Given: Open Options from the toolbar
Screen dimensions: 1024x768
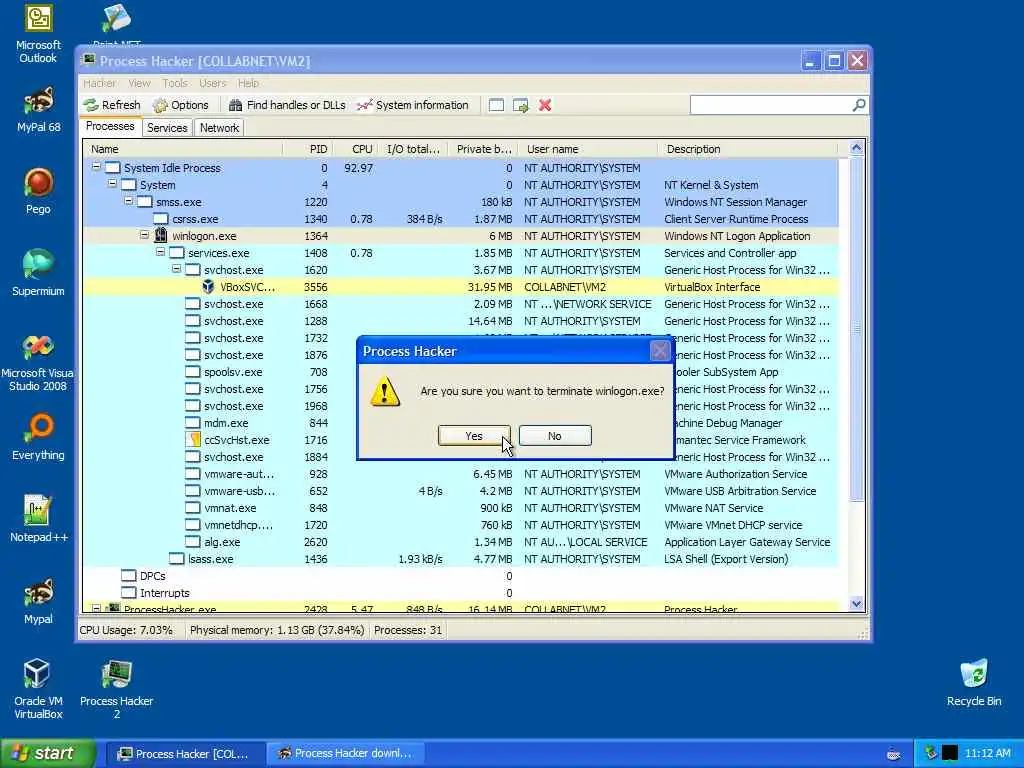Looking at the screenshot, I should (180, 105).
